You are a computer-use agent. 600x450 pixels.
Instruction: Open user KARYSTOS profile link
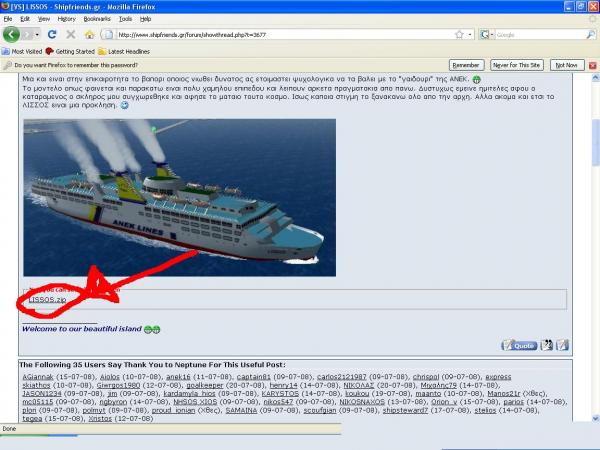tap(280, 393)
